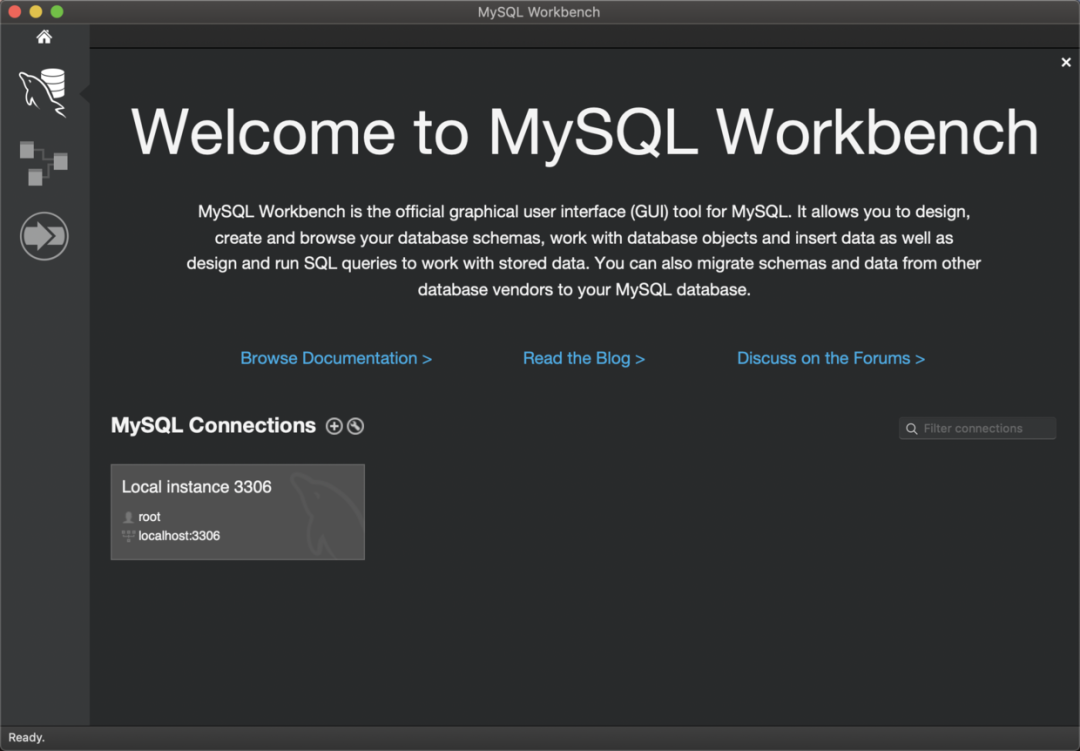Dismiss the welcome message with X
This screenshot has height=751, width=1080.
point(1066,62)
